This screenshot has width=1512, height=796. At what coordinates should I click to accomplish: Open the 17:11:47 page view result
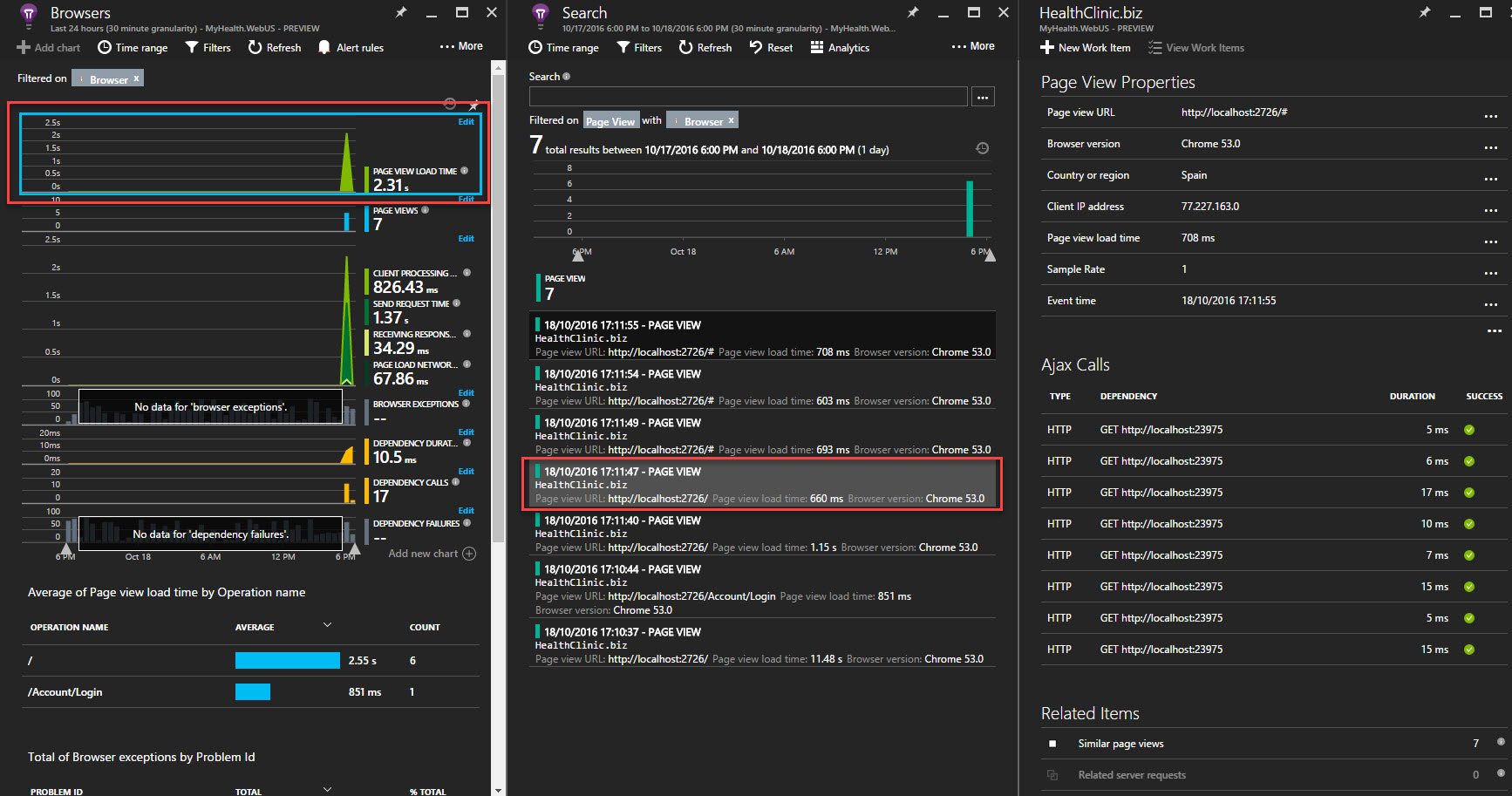tap(762, 484)
